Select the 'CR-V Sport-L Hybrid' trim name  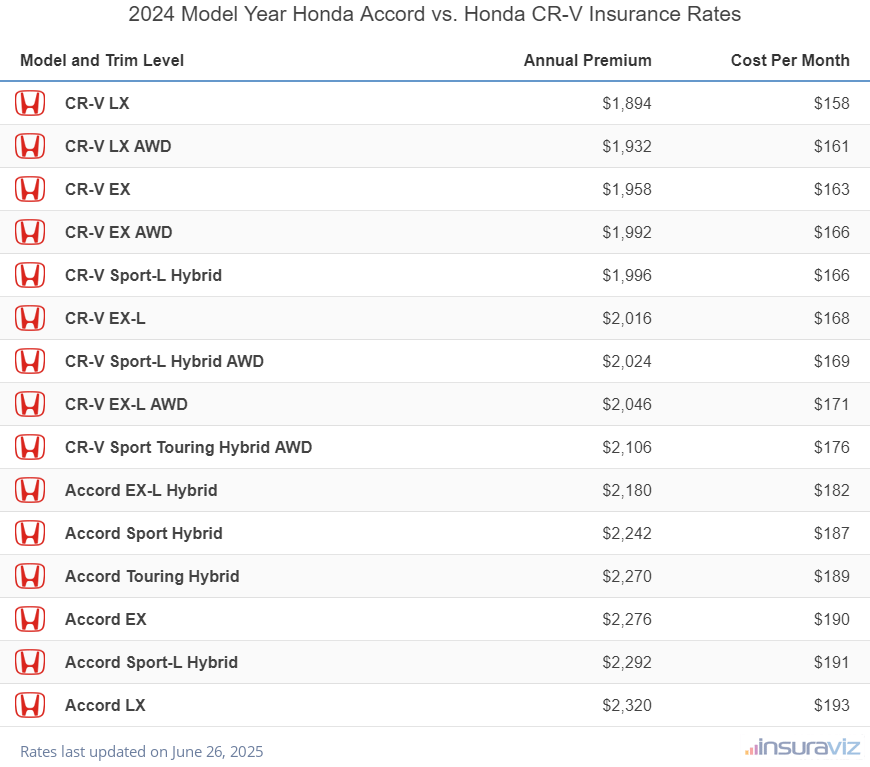click(143, 275)
